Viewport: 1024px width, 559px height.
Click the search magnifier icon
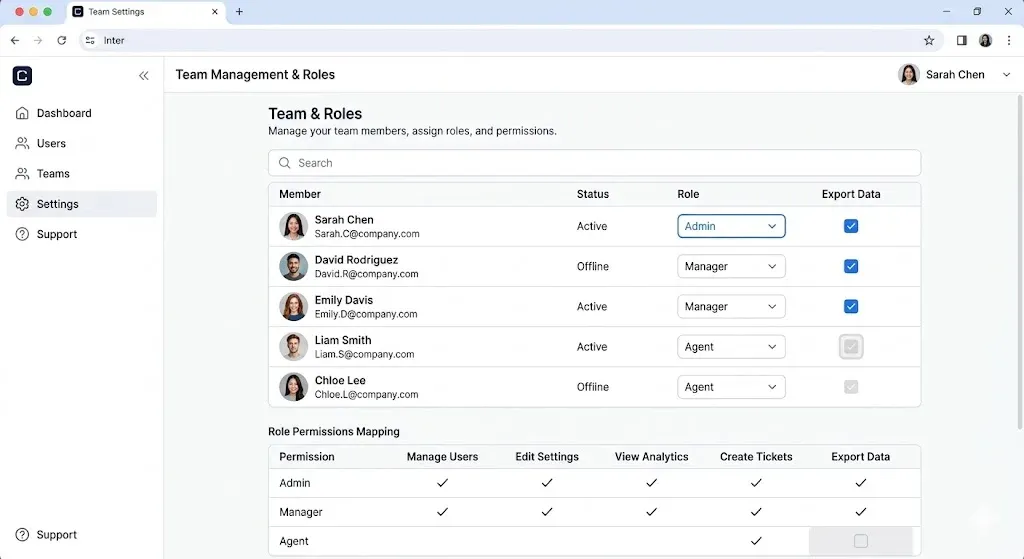(285, 163)
